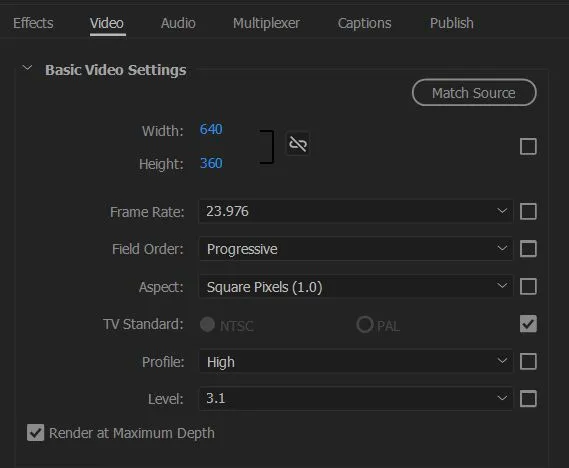This screenshot has width=569, height=468.
Task: Edit the Width value 640
Action: [211, 129]
